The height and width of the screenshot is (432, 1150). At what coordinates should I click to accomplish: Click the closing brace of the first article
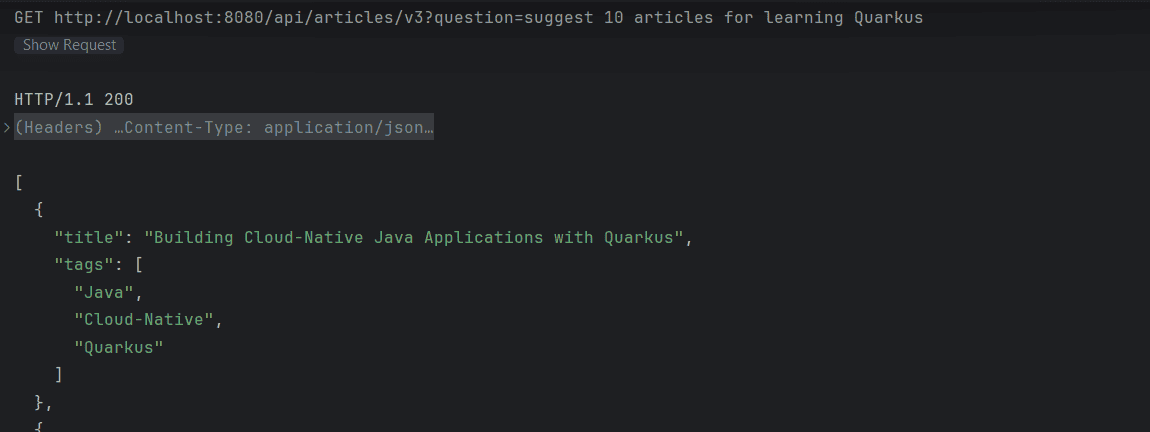[39, 403]
